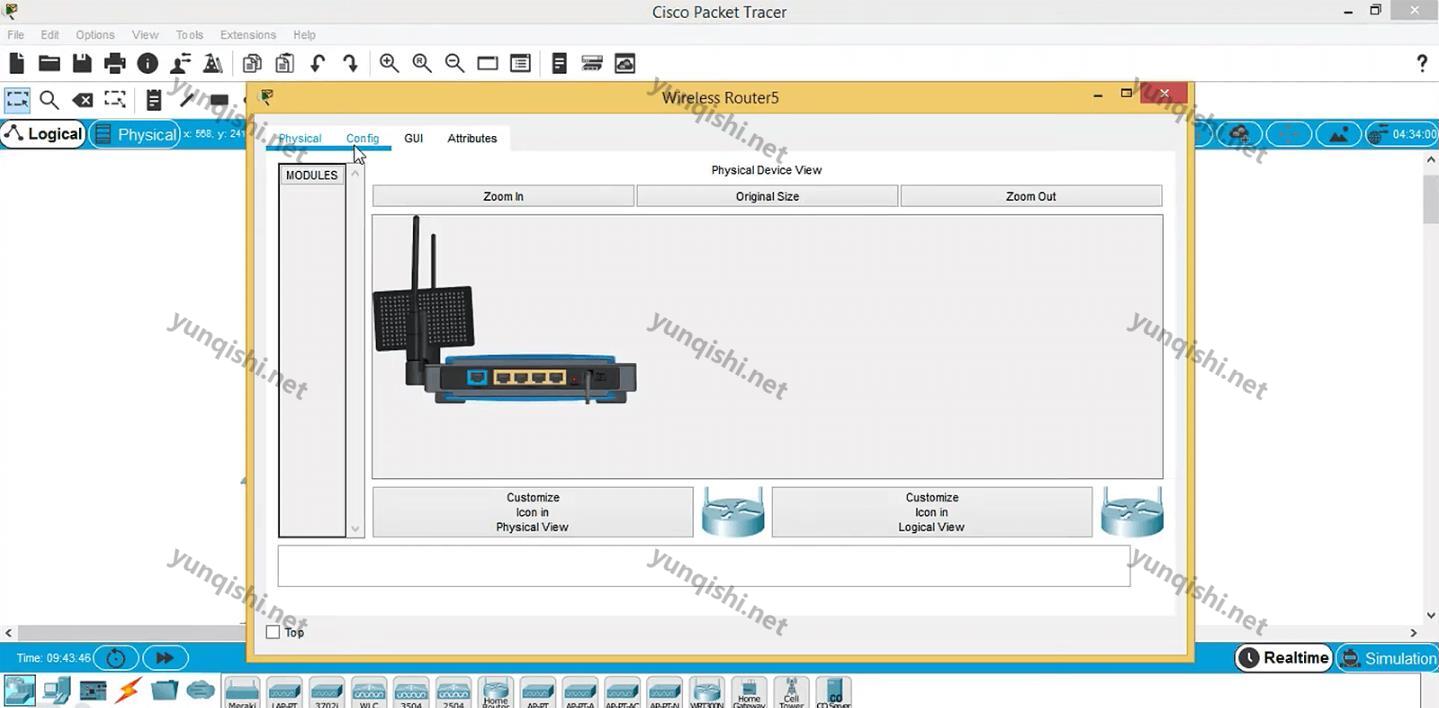Click the MODULES list down arrow

click(355, 529)
